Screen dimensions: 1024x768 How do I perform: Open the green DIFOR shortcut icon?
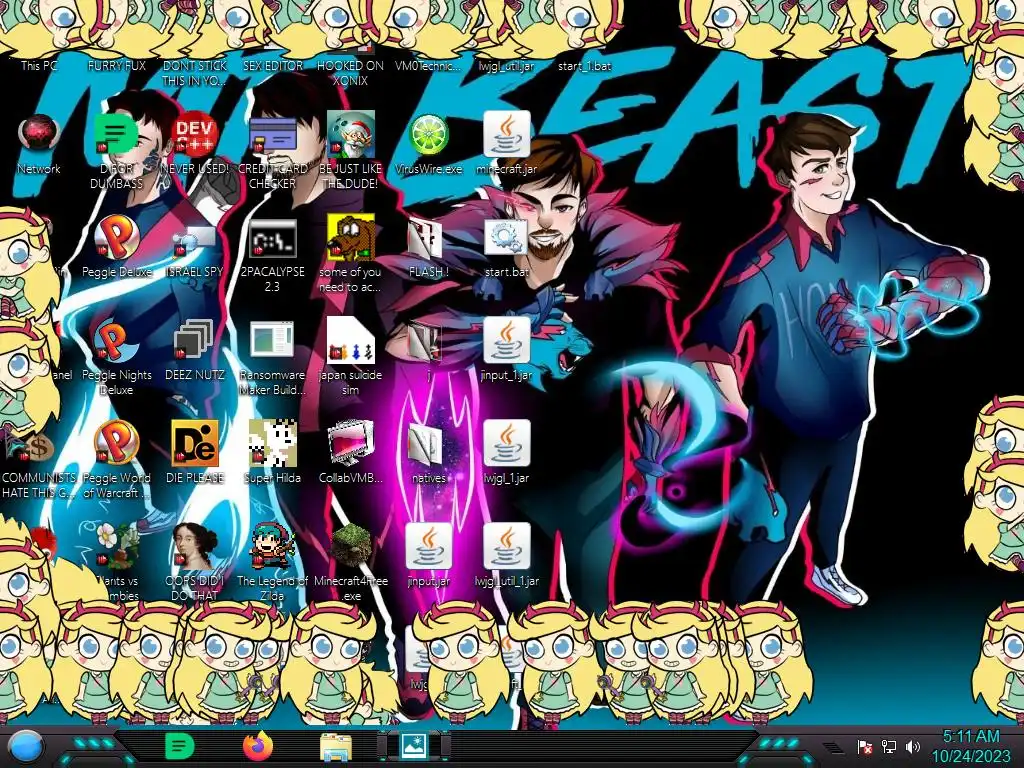pyautogui.click(x=116, y=135)
